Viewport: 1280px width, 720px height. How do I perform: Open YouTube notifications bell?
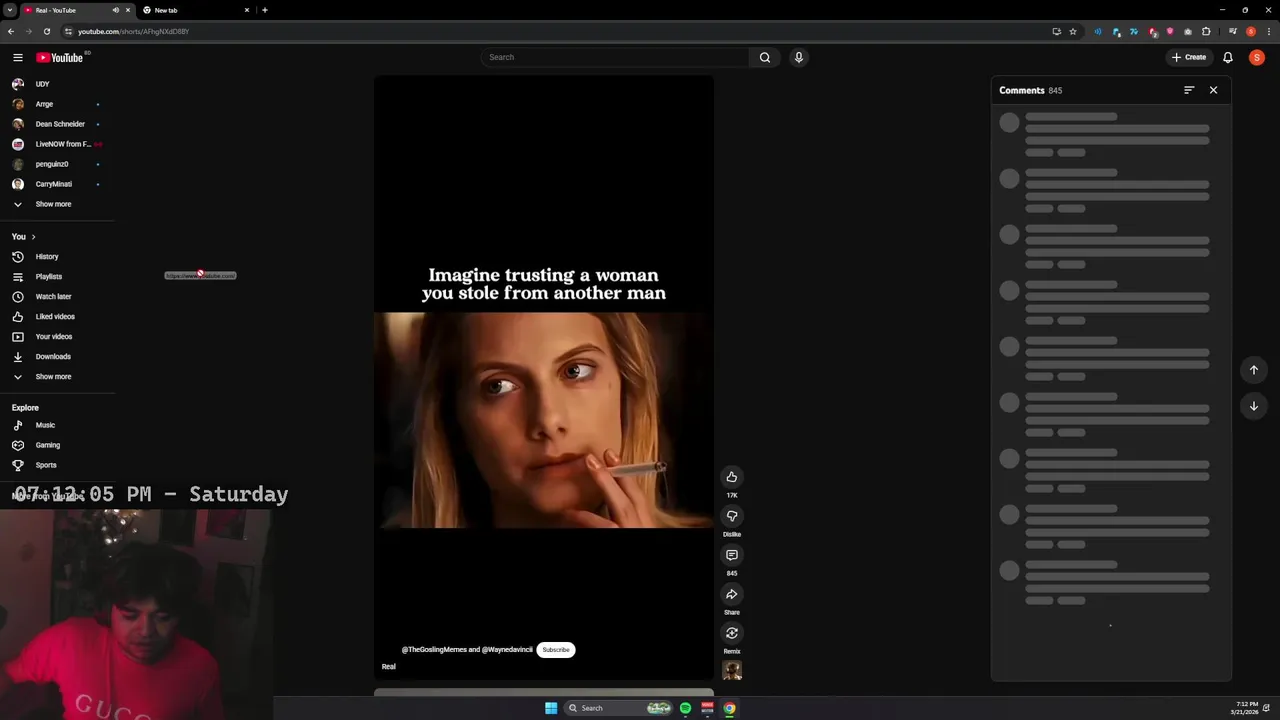tap(1228, 57)
